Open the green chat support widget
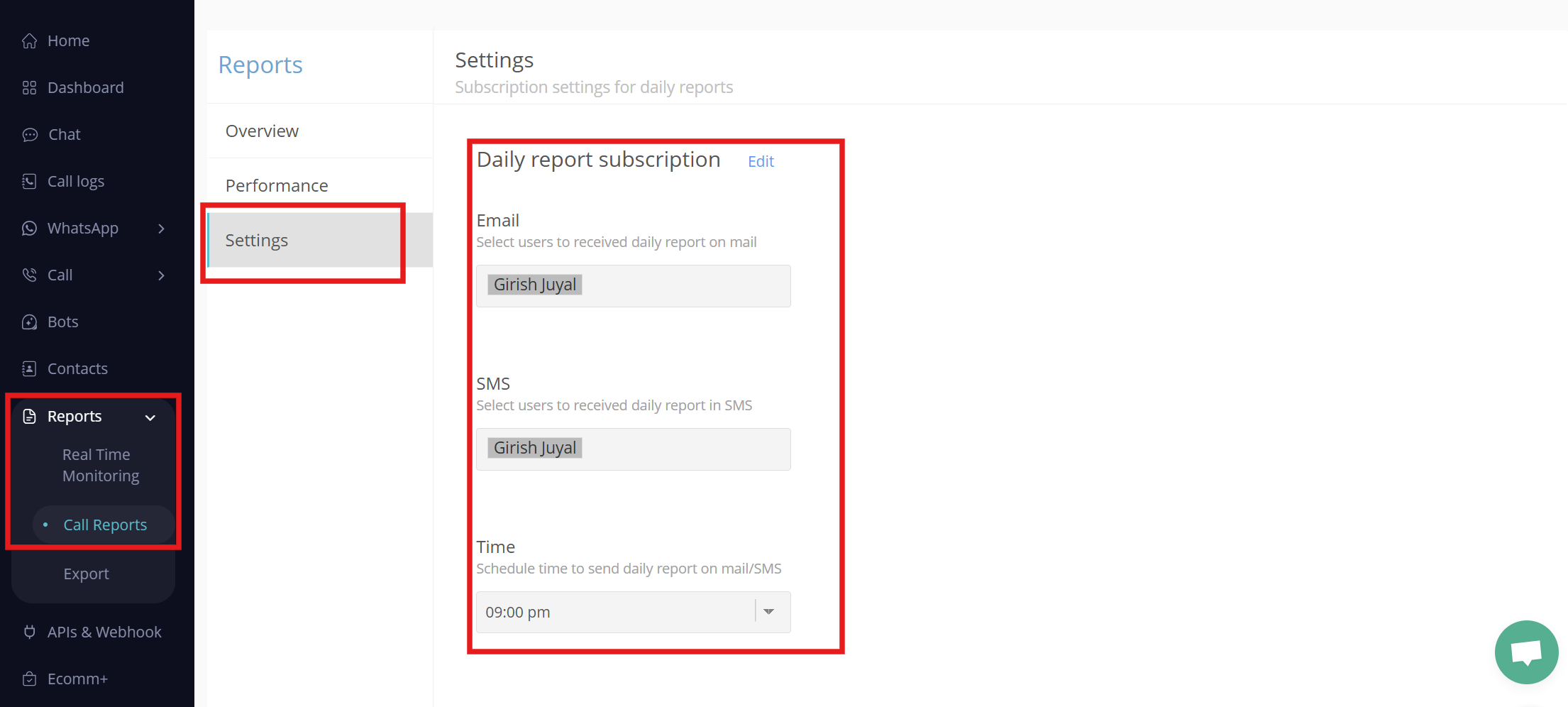The height and width of the screenshot is (707, 1568). 1526,652
